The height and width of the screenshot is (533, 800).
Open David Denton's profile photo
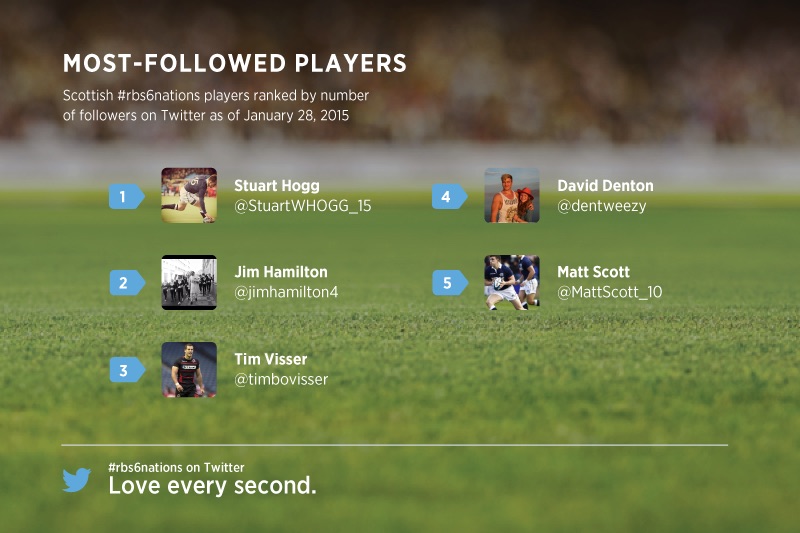point(512,195)
